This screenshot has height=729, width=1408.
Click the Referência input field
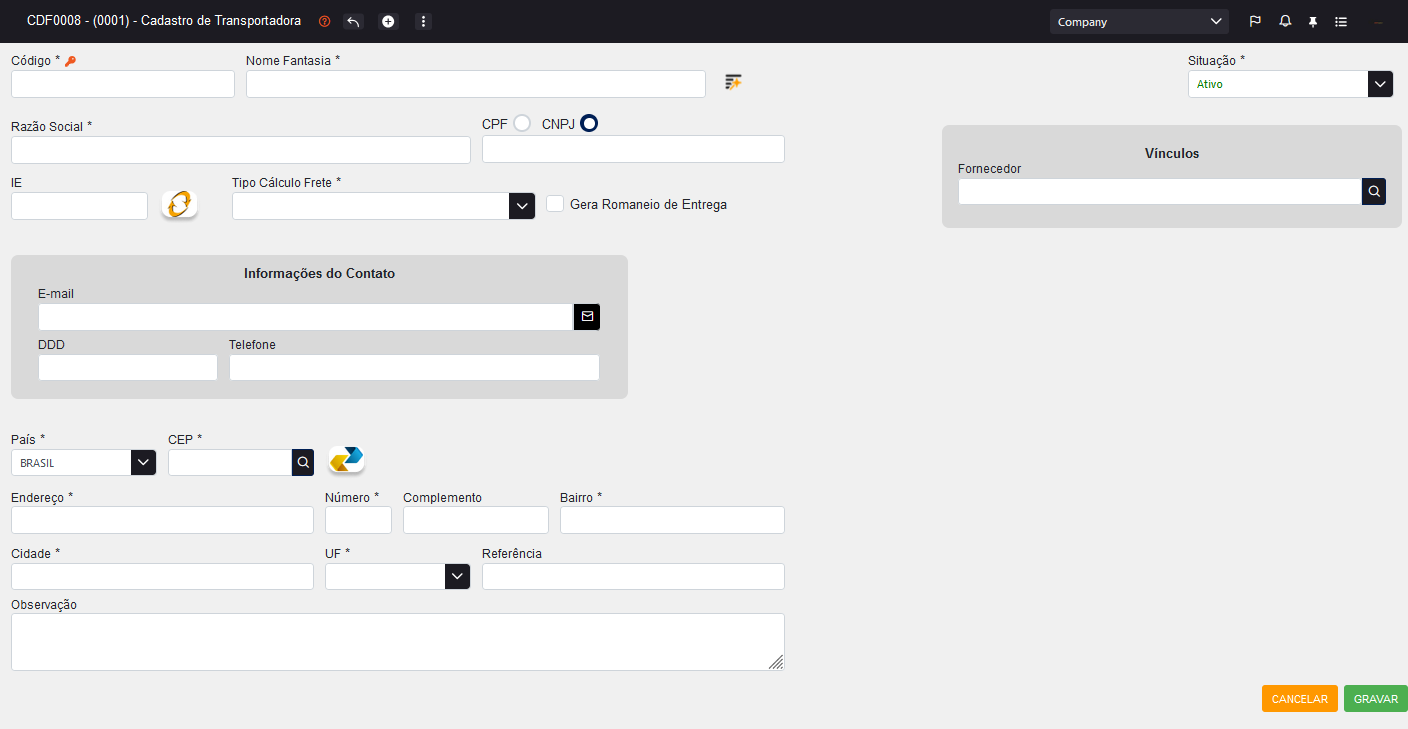click(633, 576)
